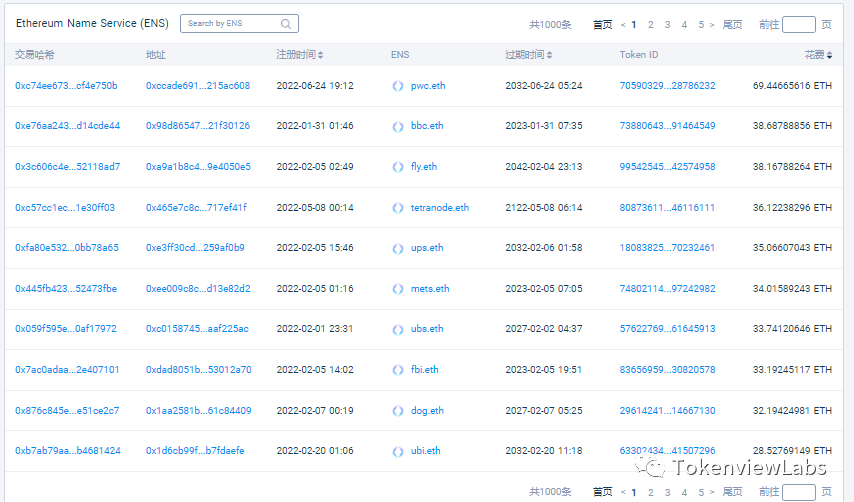Open transaction hash 0xe76aa243...d14cde44
This screenshot has height=502, width=854.
click(68, 126)
